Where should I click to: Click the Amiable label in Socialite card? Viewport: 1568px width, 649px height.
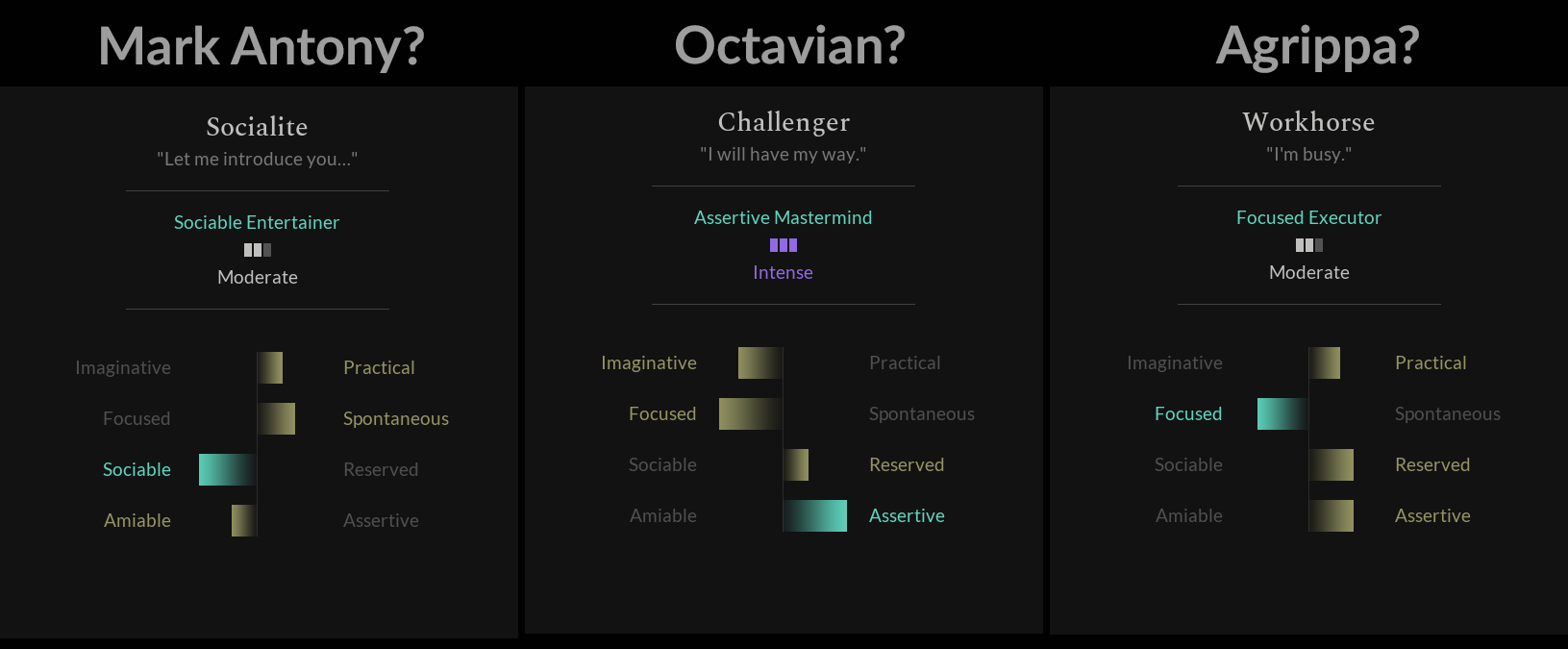pos(137,520)
